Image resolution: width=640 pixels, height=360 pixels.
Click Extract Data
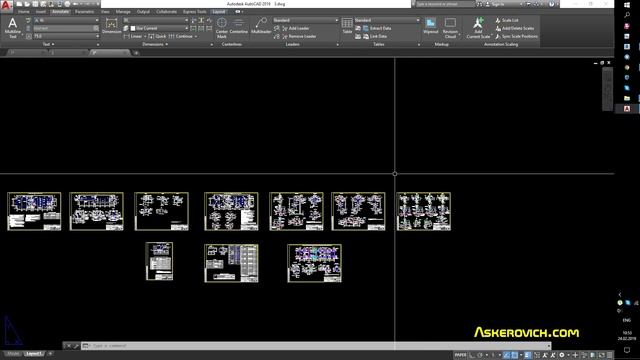(x=377, y=28)
